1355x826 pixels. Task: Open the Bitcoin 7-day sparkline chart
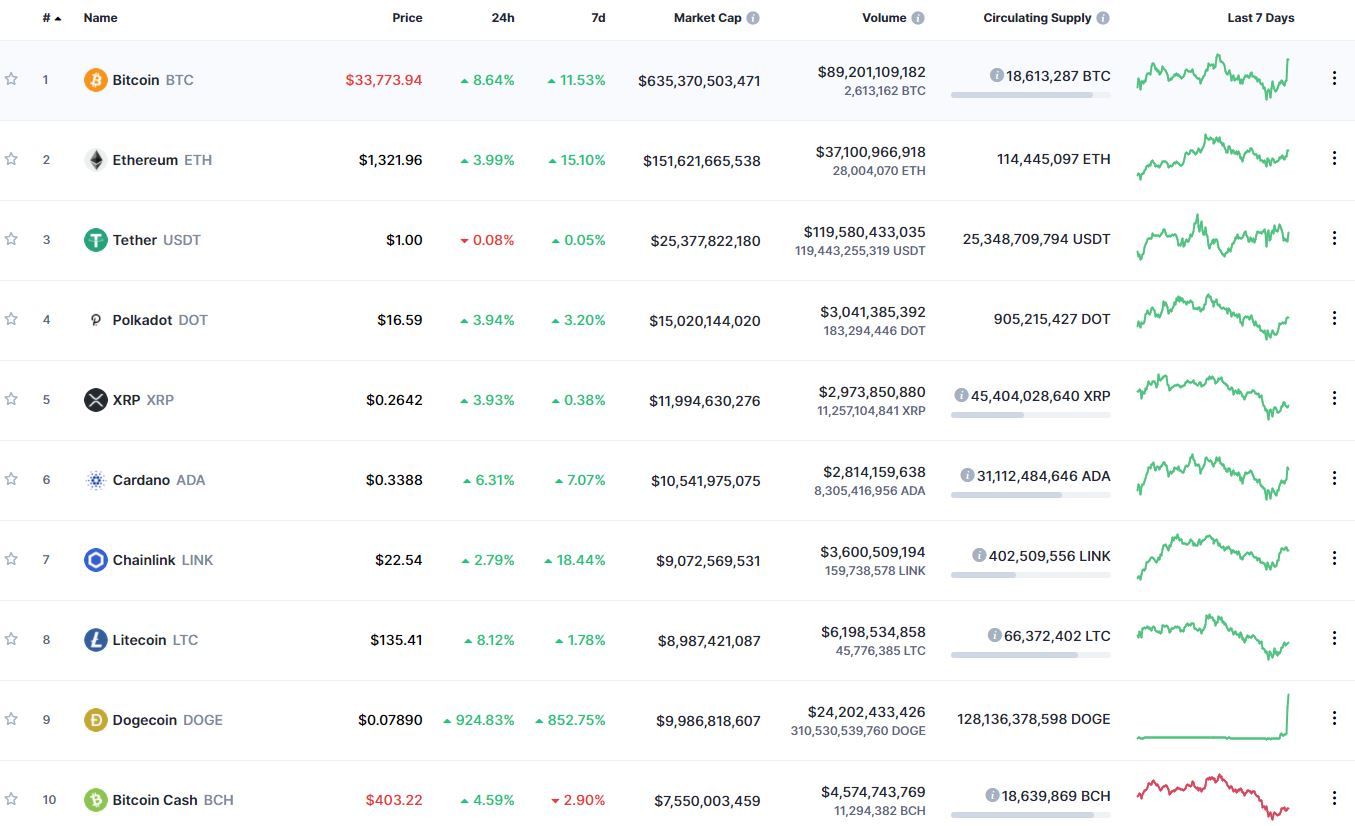point(1213,77)
